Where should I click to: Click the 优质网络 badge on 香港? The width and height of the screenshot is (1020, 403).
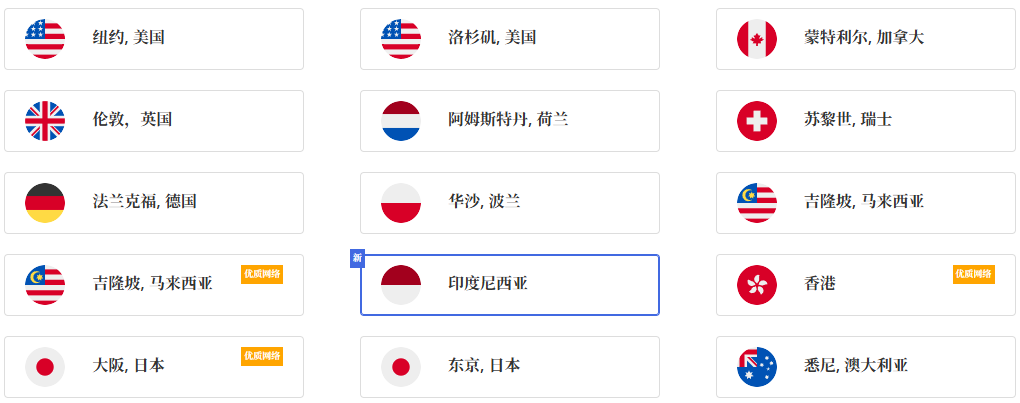pyautogui.click(x=973, y=274)
